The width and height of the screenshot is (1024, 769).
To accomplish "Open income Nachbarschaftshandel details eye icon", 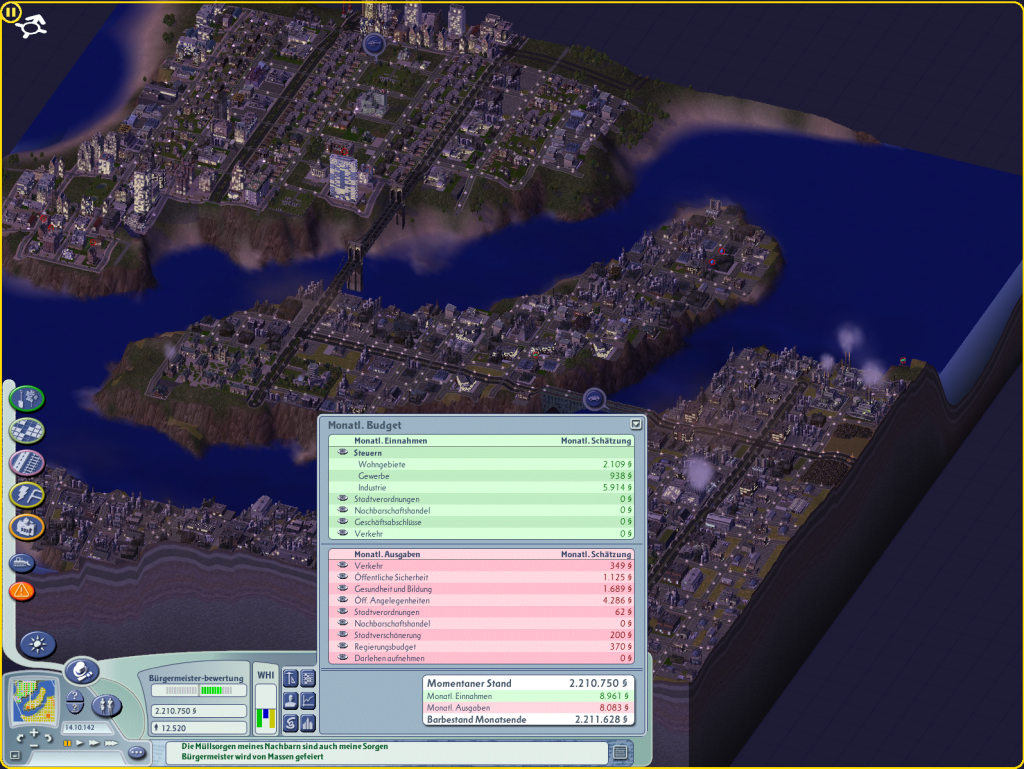I will tap(343, 510).
